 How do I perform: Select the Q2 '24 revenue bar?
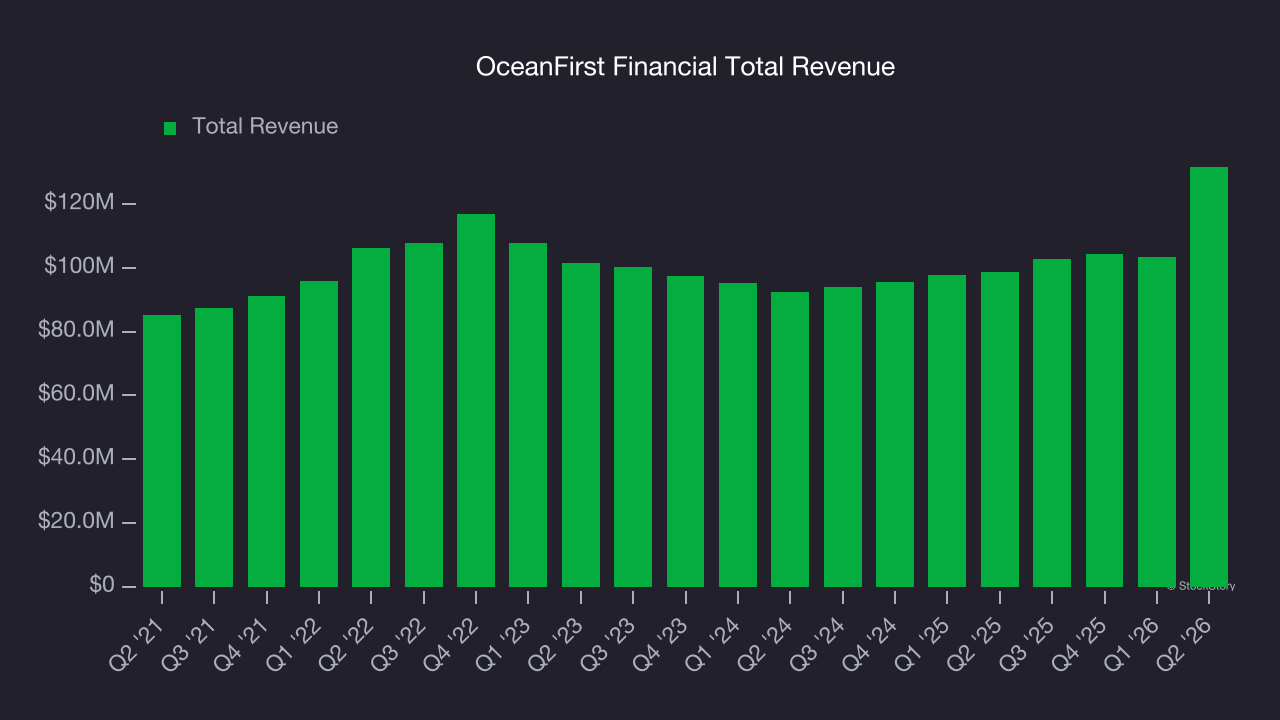790,439
